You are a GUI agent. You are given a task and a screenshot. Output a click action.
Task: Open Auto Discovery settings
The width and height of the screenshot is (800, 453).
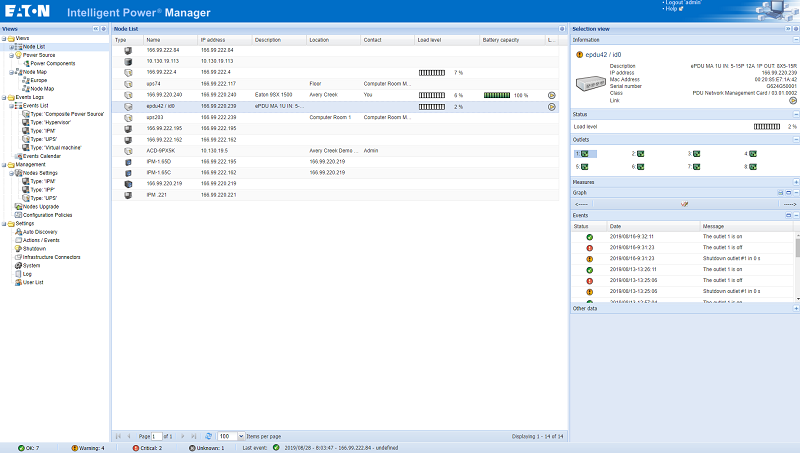click(40, 232)
